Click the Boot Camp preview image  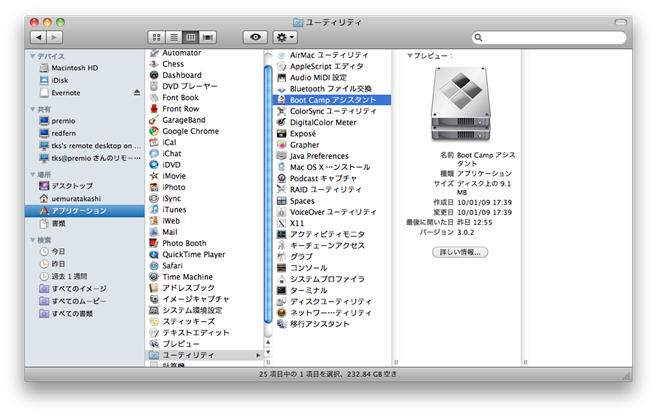[460, 104]
